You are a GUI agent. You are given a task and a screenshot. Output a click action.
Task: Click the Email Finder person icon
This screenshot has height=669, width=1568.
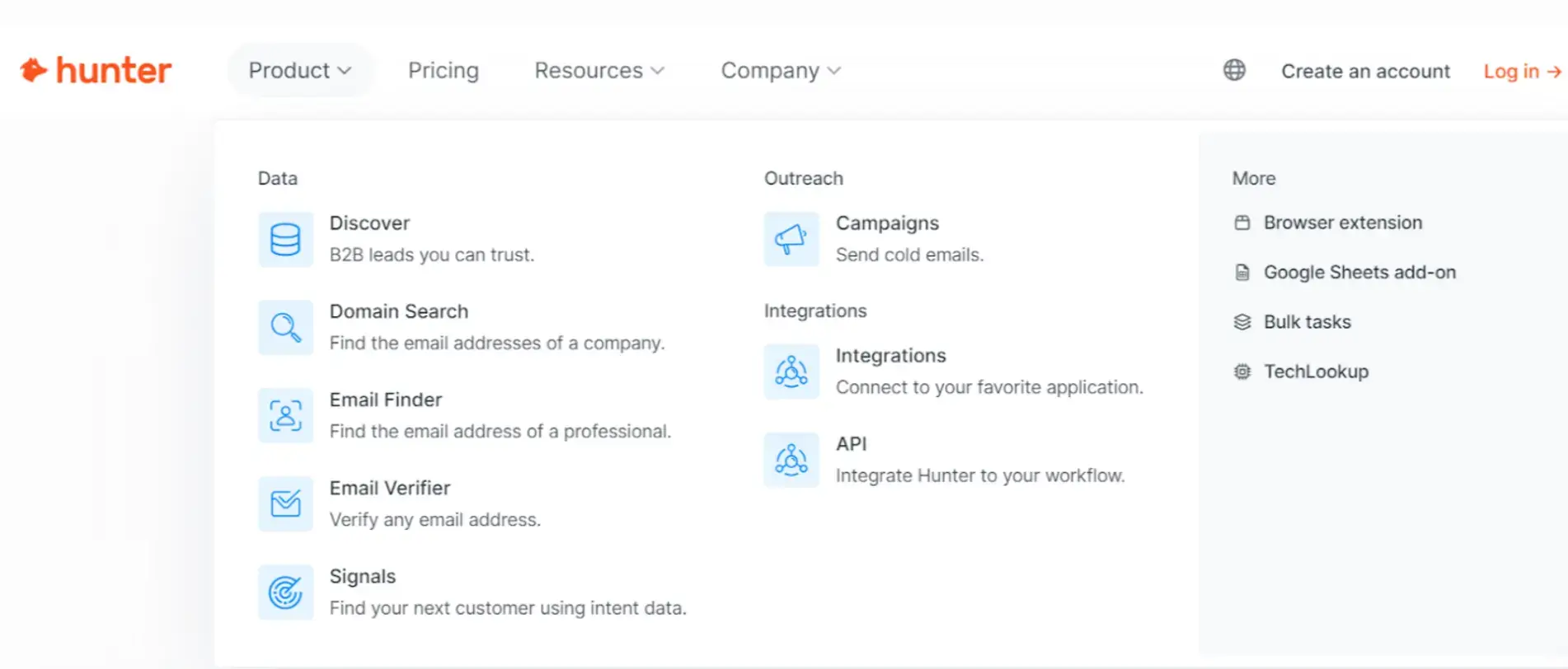pyautogui.click(x=285, y=416)
